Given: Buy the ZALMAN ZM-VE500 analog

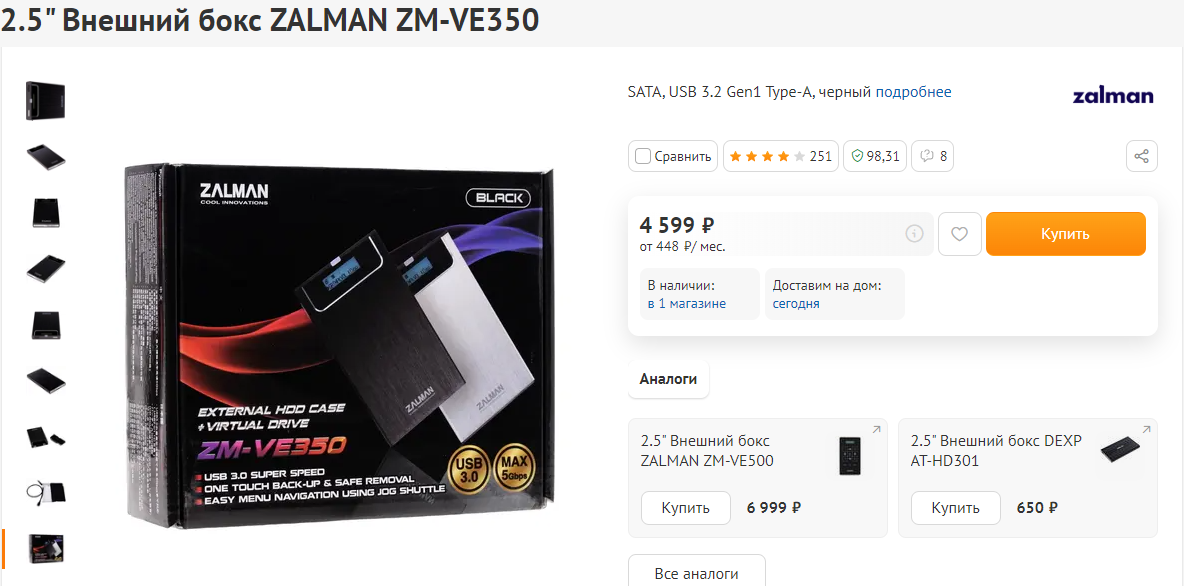Looking at the screenshot, I should click(686, 507).
